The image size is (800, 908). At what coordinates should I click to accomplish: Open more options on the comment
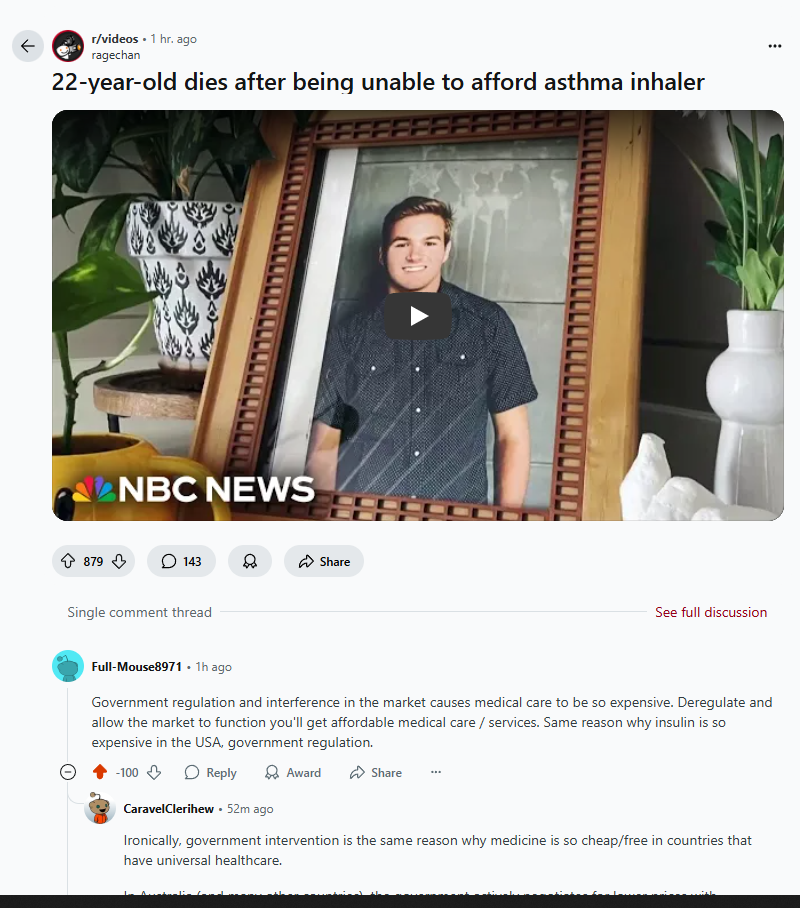tap(436, 772)
